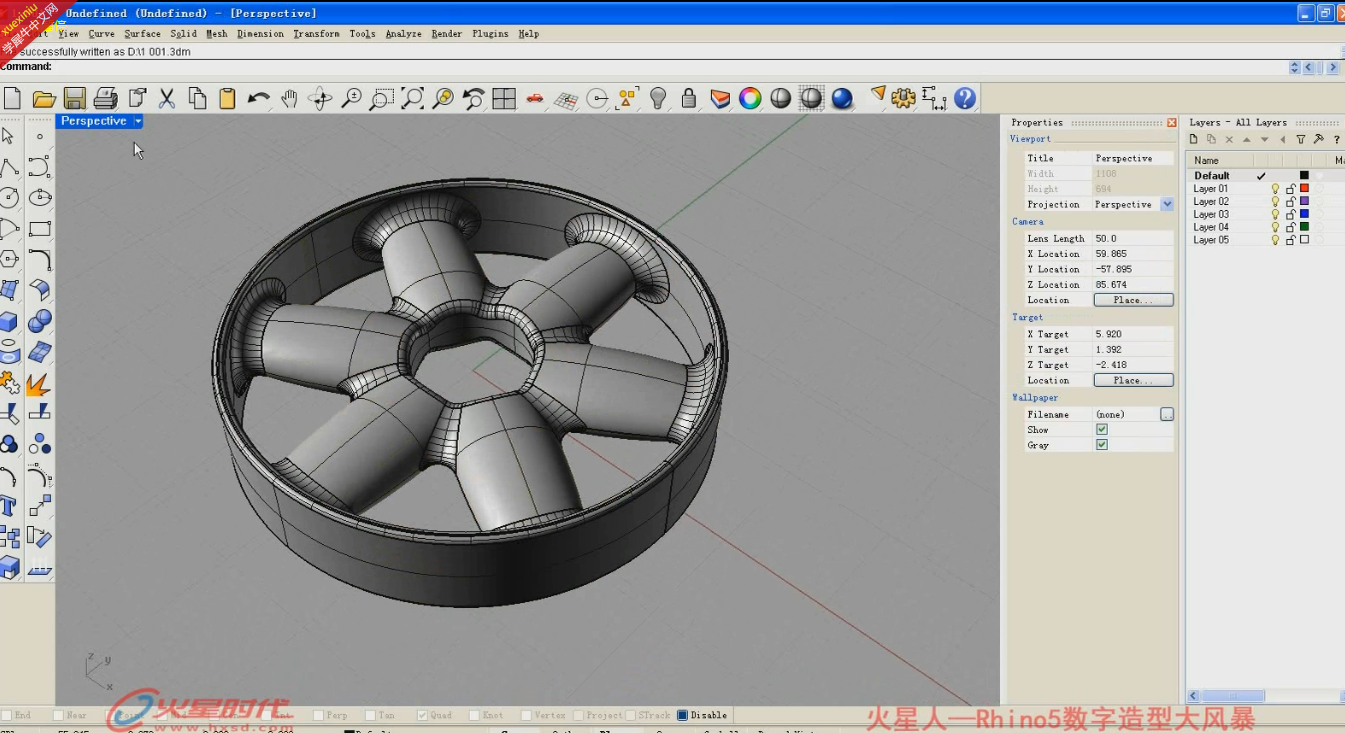1345x733 pixels.
Task: Open the View menu
Action: [68, 34]
